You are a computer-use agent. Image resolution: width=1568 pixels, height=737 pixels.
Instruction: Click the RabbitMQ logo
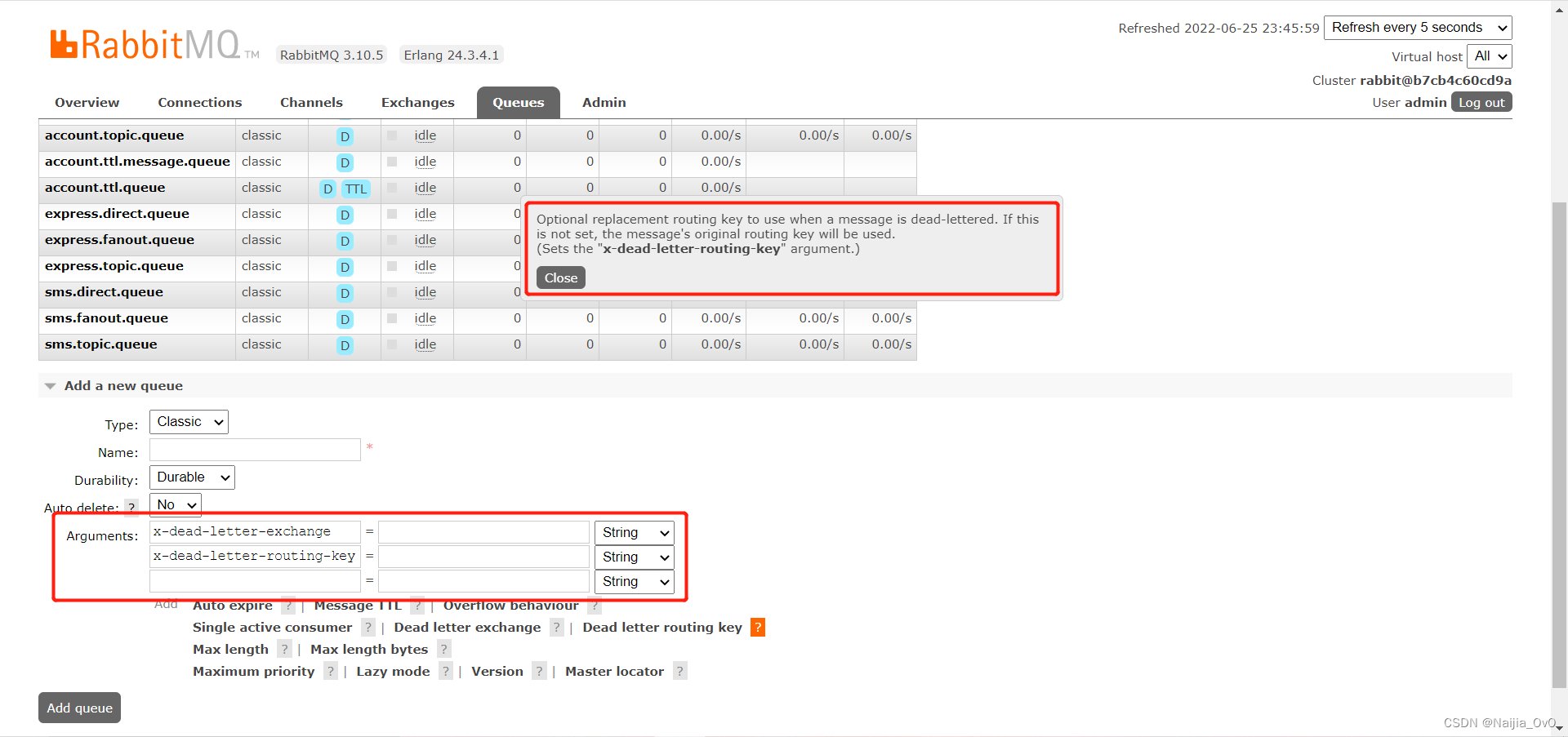[154, 44]
